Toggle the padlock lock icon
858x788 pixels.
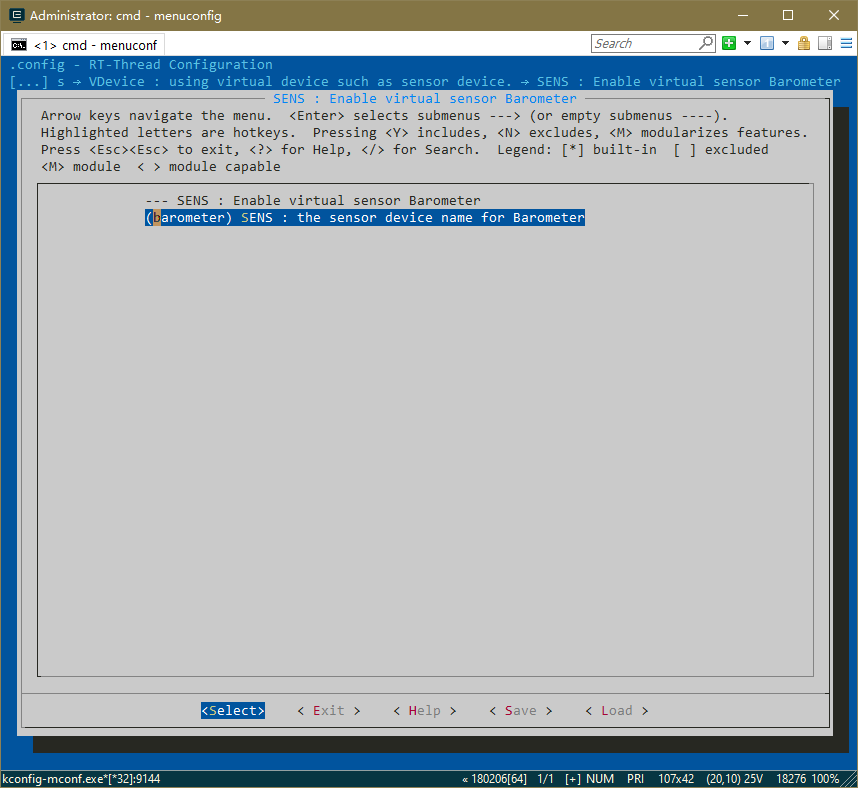804,43
